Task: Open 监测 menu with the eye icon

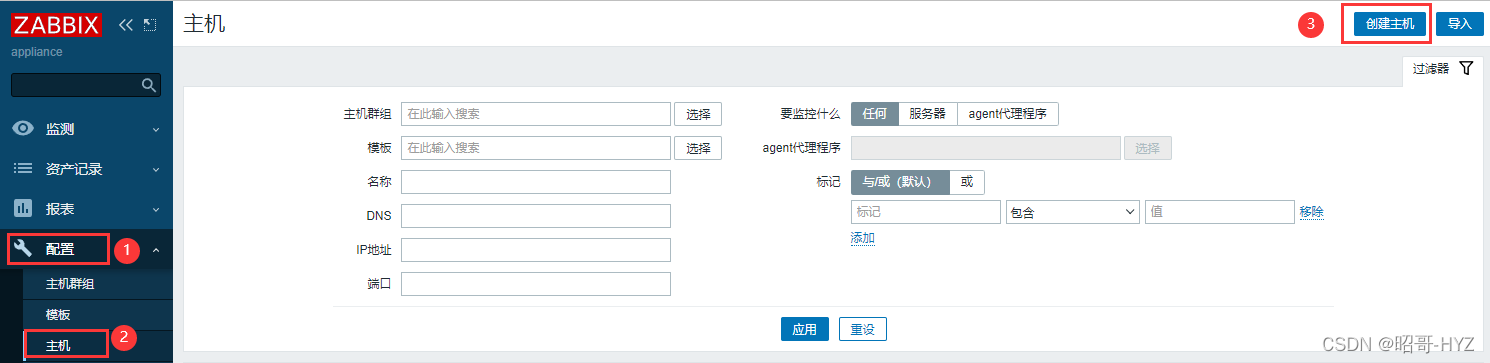Action: click(23, 129)
